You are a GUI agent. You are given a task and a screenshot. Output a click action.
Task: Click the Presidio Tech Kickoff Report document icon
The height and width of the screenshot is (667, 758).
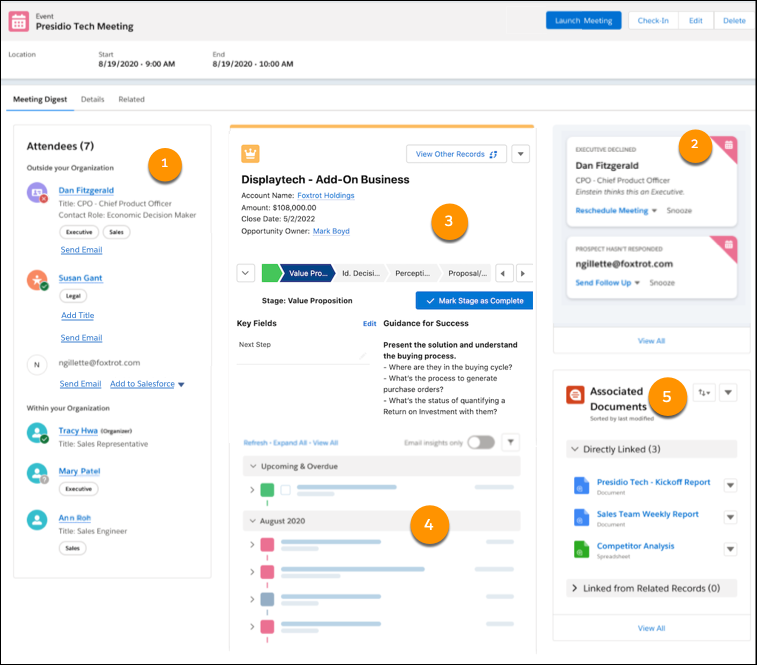coord(582,485)
